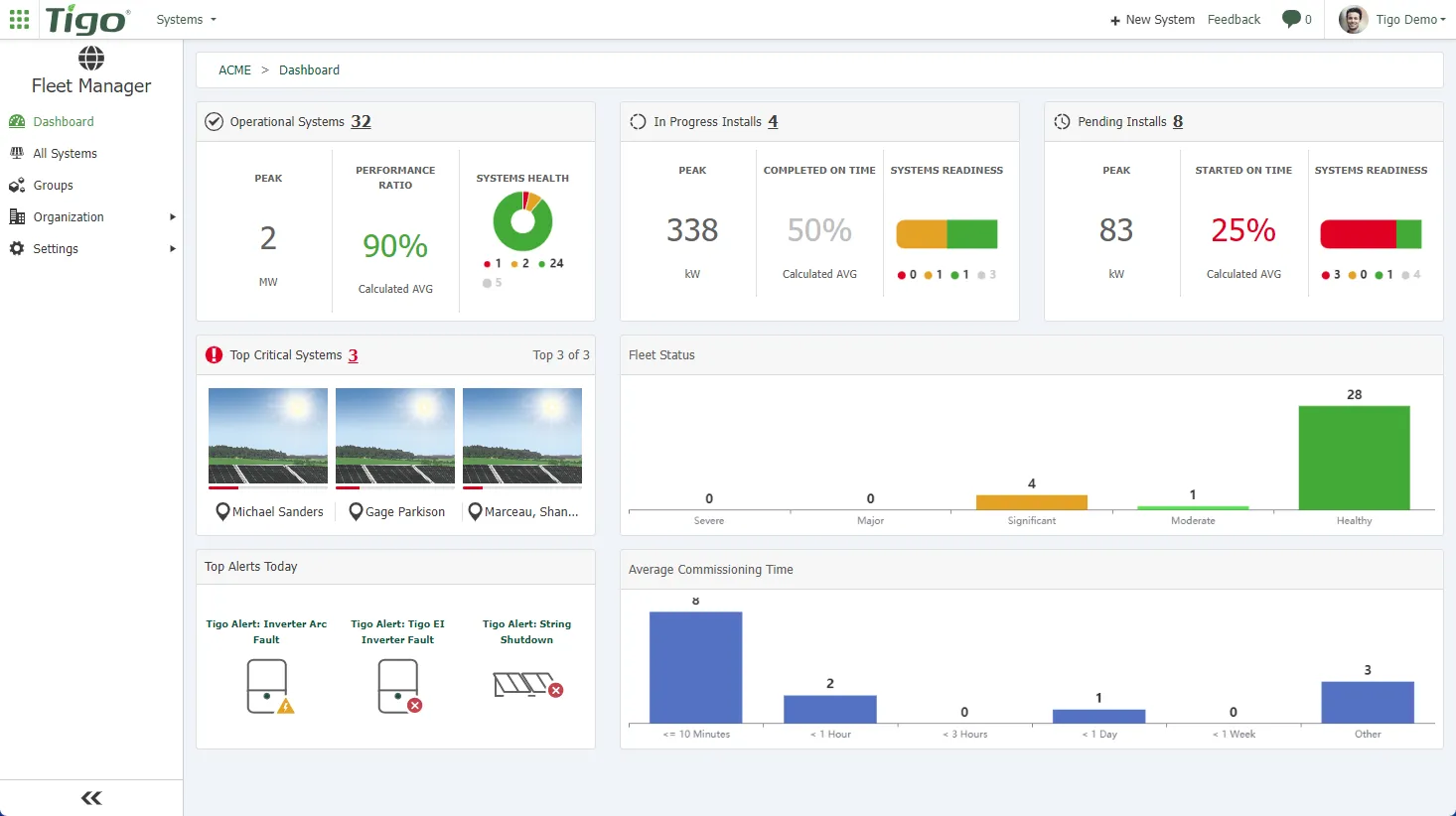Click the apps grid icon beside the Tigo logo
This screenshot has height=816, width=1456.
19,19
